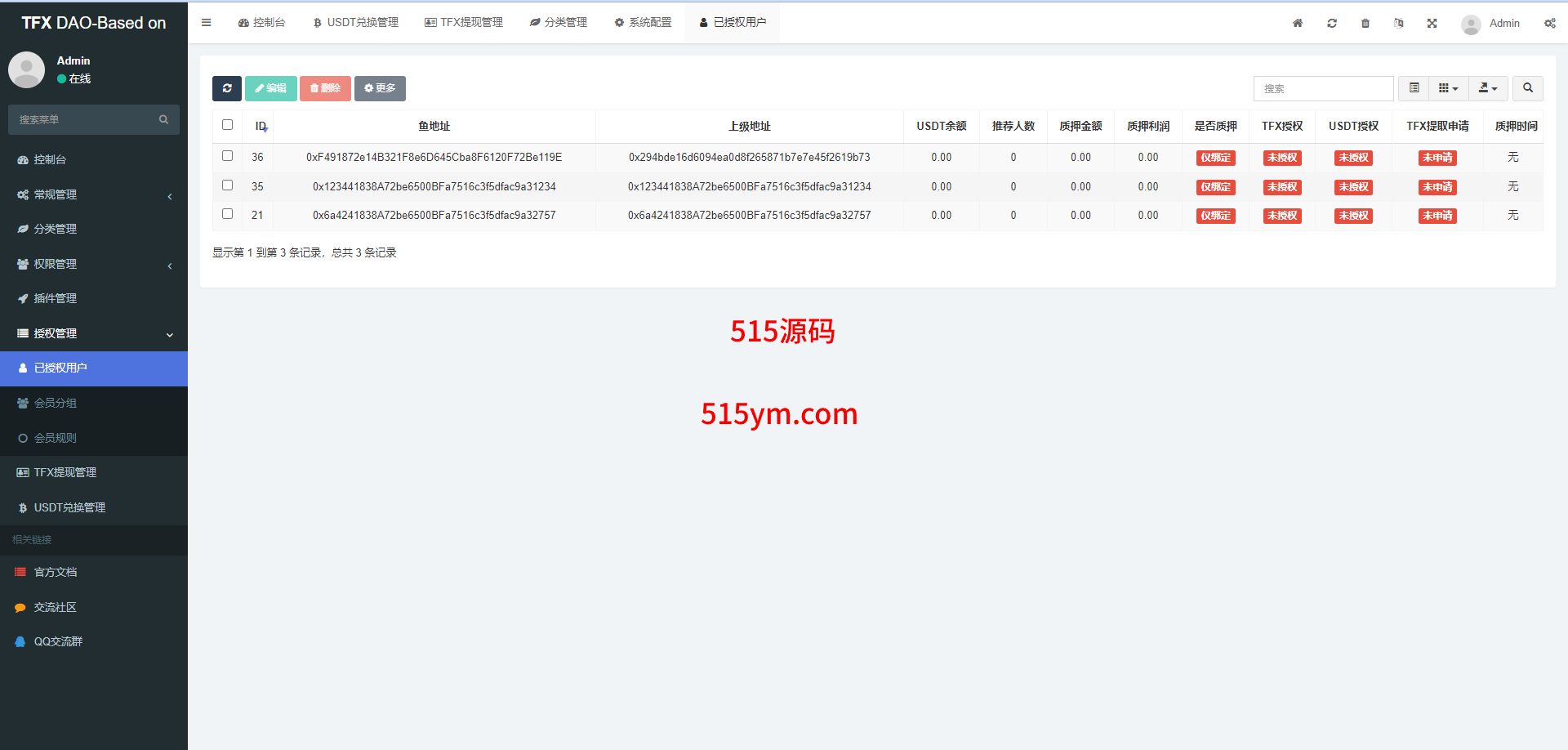Click the search magnifier button in table toolbar
The image size is (1568, 750).
coord(1527,88)
